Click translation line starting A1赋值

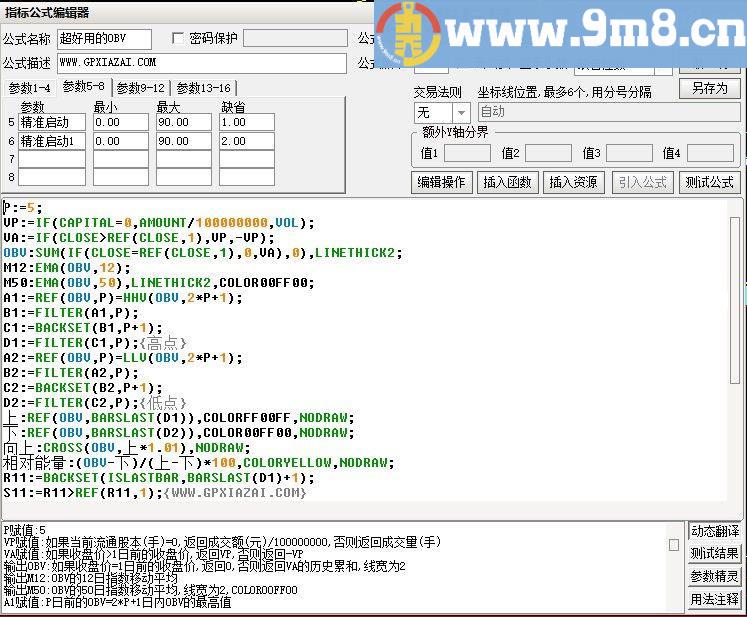pos(117,602)
